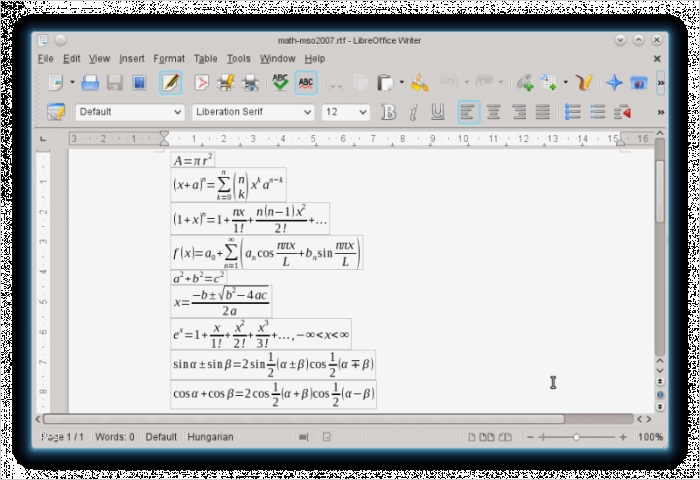
Task: Toggle Bullets list icon
Action: [x=597, y=112]
